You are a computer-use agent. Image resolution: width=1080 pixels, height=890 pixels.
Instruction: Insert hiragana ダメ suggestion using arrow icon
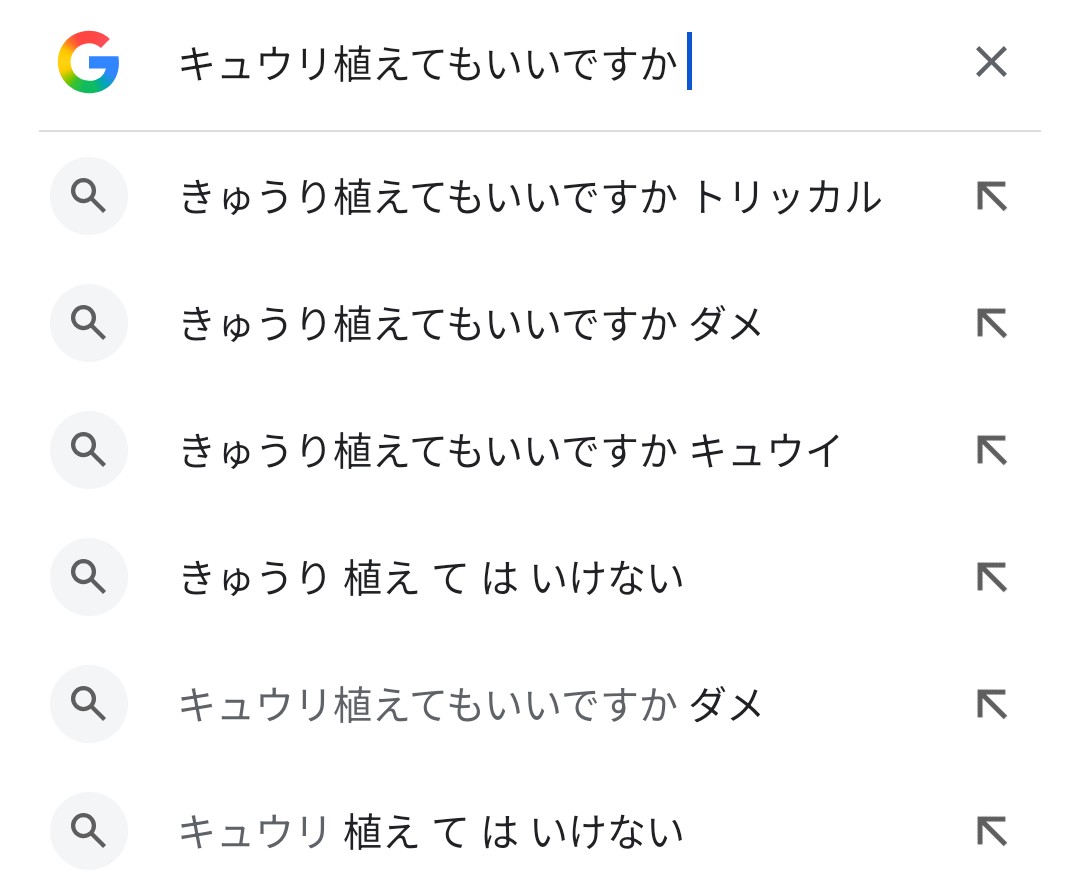991,324
